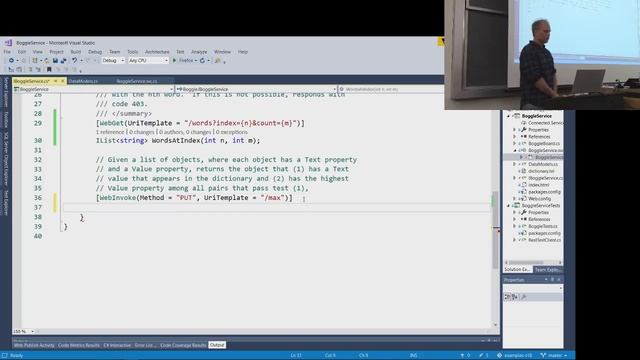Select index.html in Solution Explorer
The image size is (640, 360).
coord(539,185)
